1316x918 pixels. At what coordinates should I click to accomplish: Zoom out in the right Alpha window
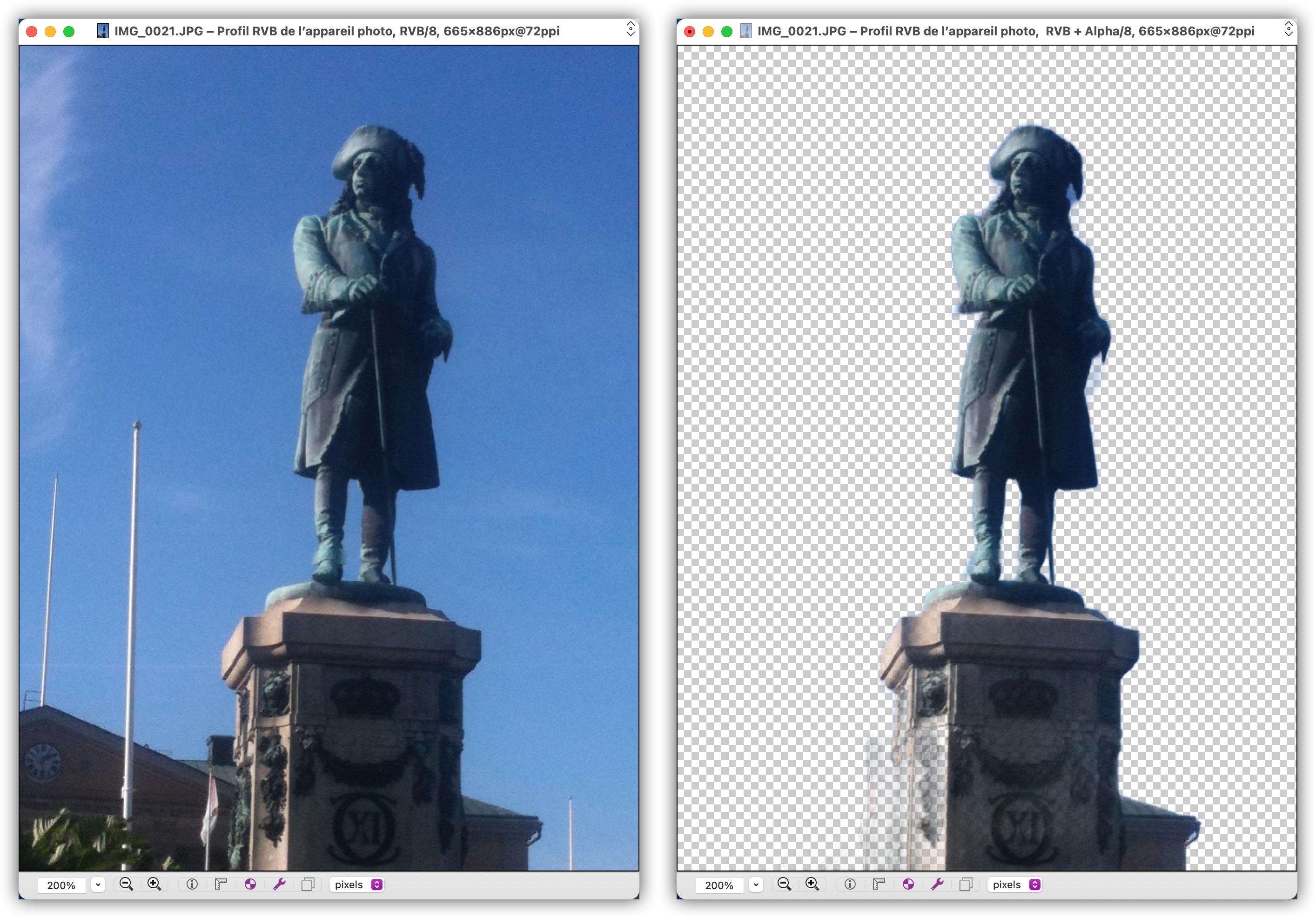click(784, 884)
